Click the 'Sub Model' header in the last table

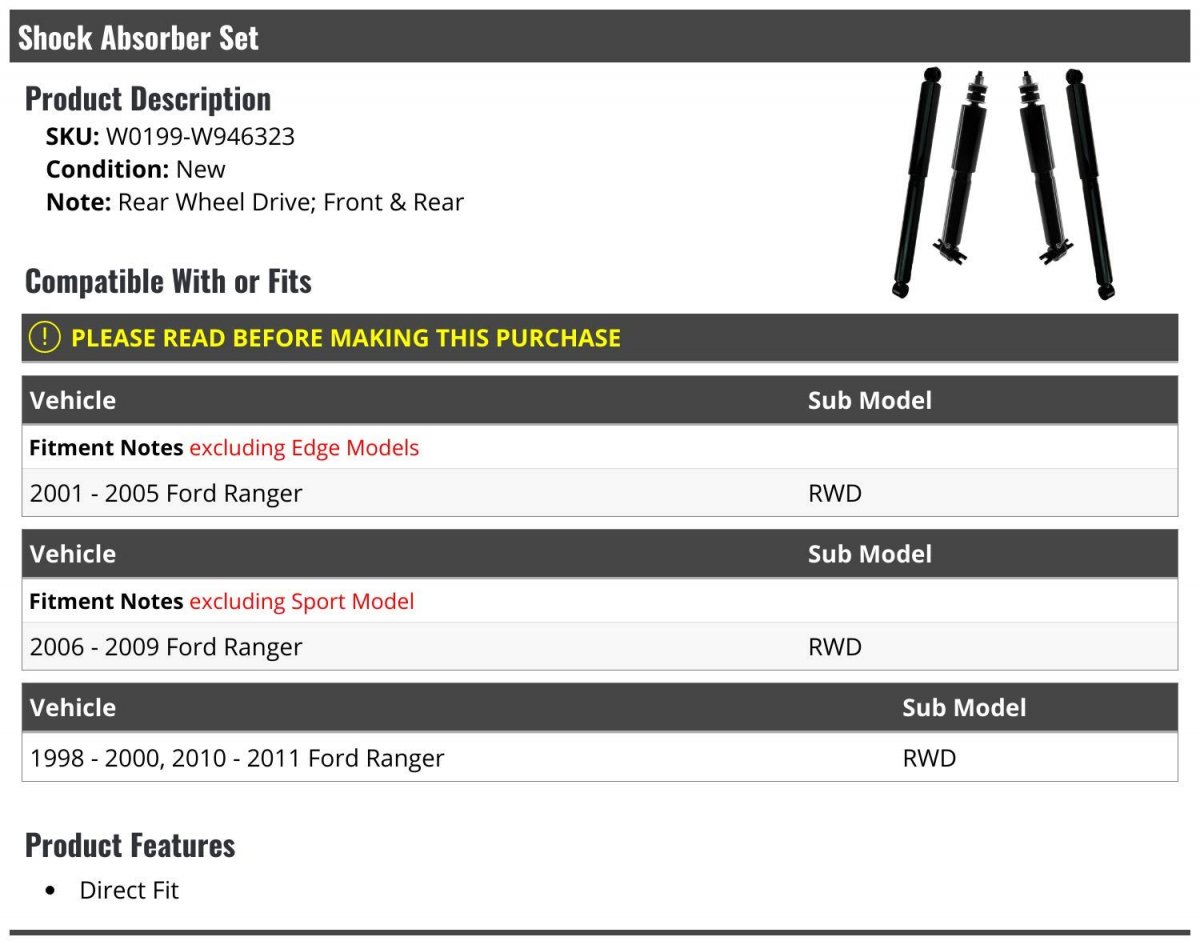(963, 708)
